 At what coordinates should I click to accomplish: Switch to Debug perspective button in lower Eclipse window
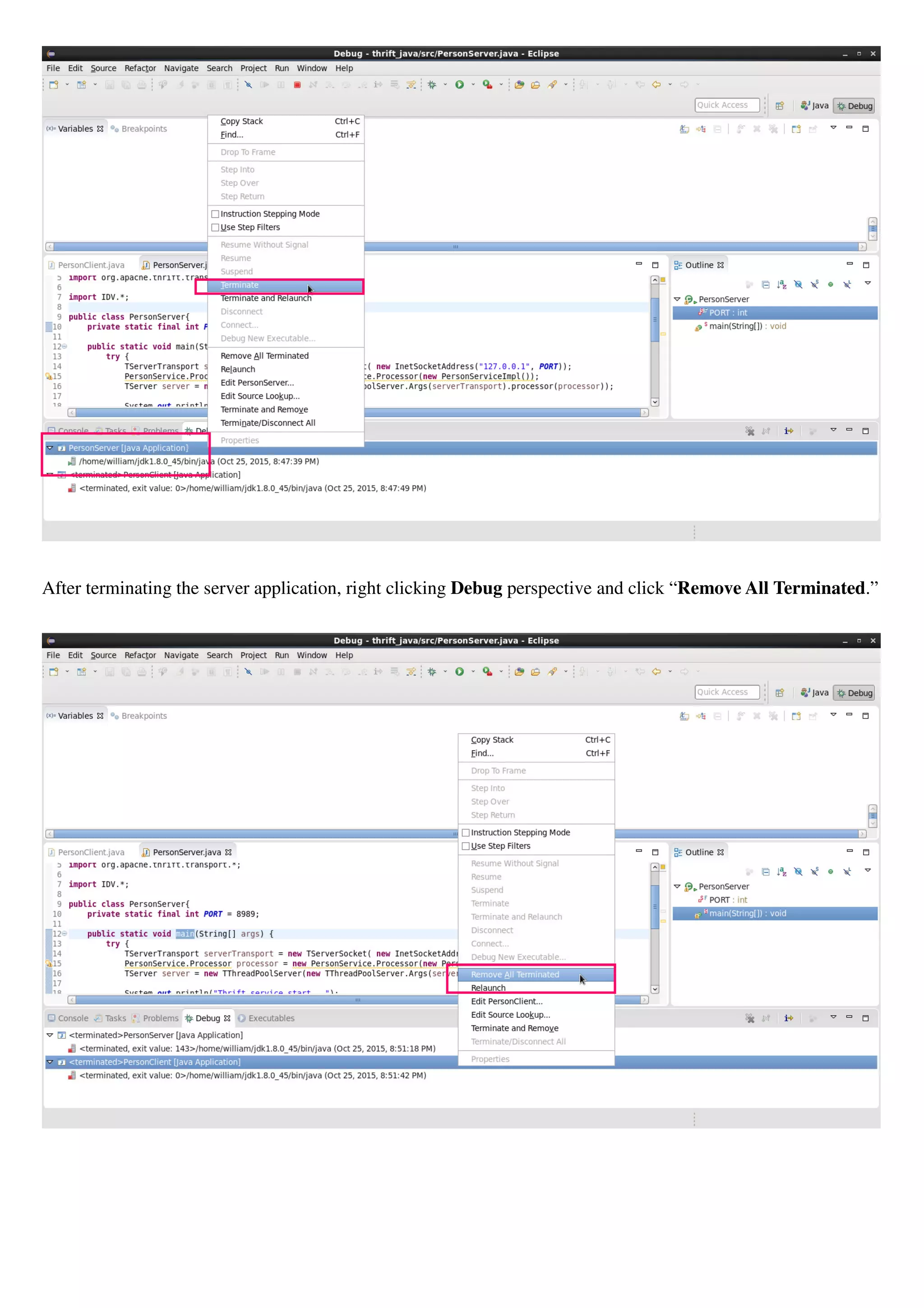tap(854, 693)
